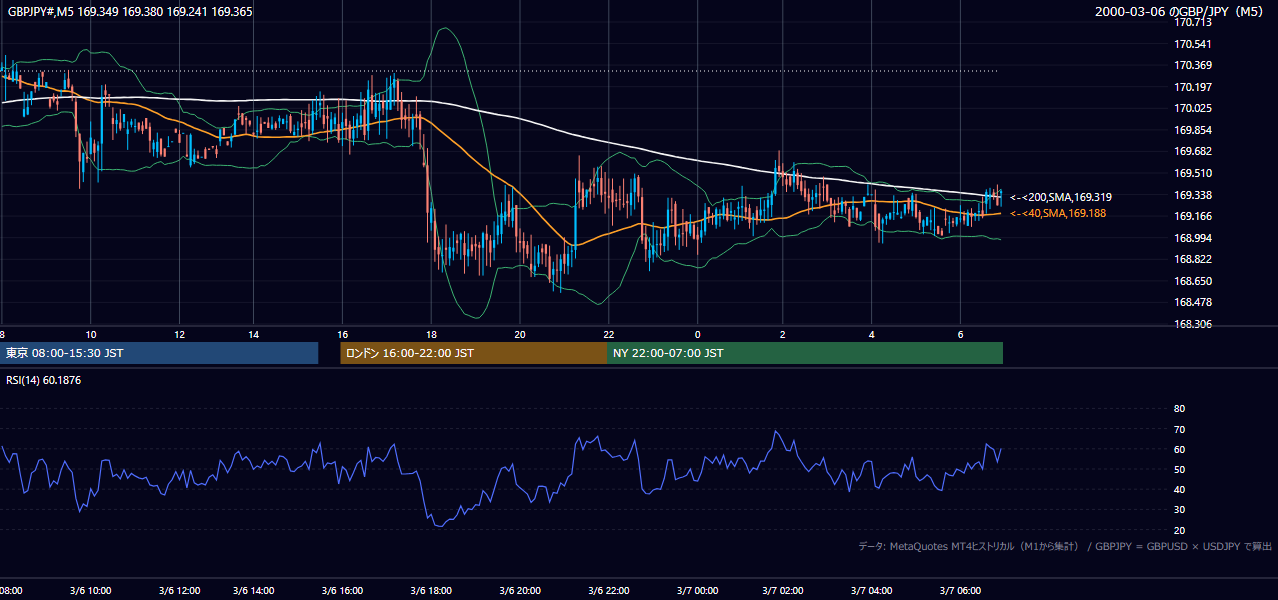This screenshot has height=600, width=1278.
Task: Select the ロンドン 16:00-22:00 JST session bar
Action: pyautogui.click(x=474, y=353)
